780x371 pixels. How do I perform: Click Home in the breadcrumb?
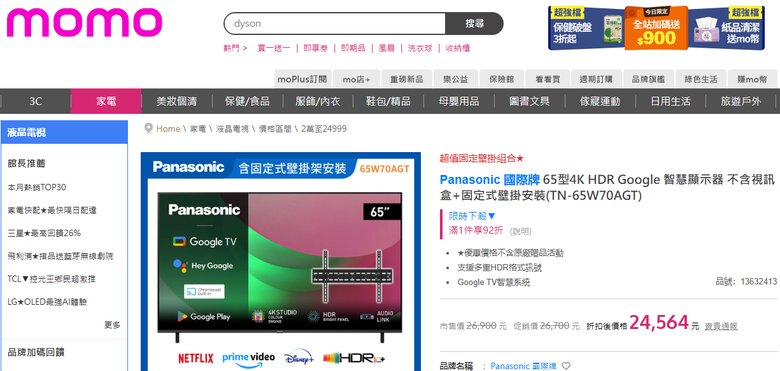point(168,129)
